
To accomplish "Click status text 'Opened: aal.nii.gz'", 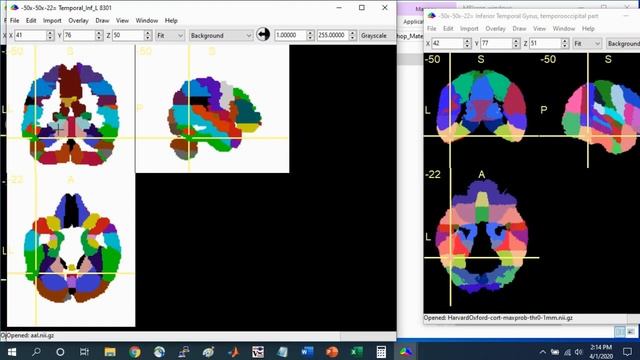I will 30,335.
